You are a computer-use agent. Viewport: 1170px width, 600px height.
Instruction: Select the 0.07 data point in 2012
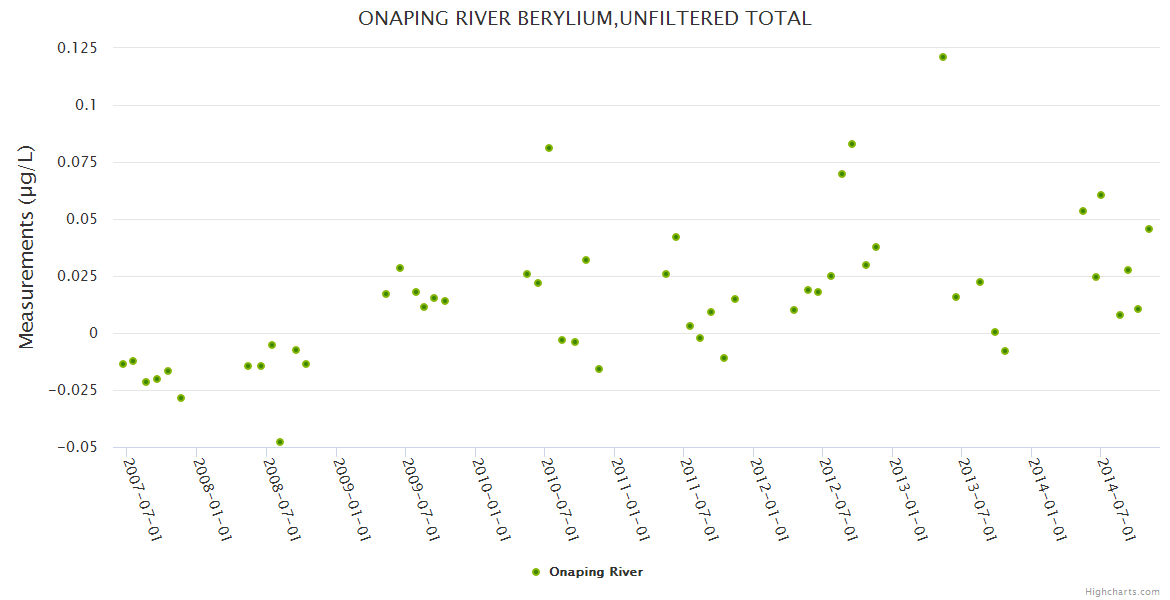842,174
